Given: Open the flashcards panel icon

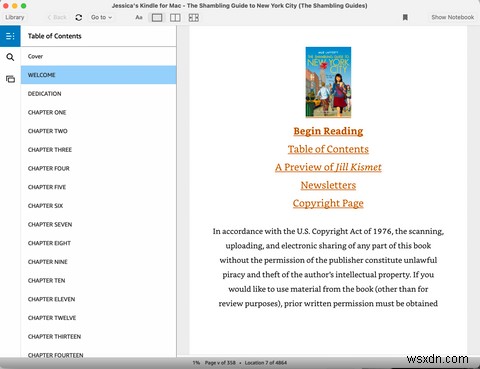Looking at the screenshot, I should (10, 79).
